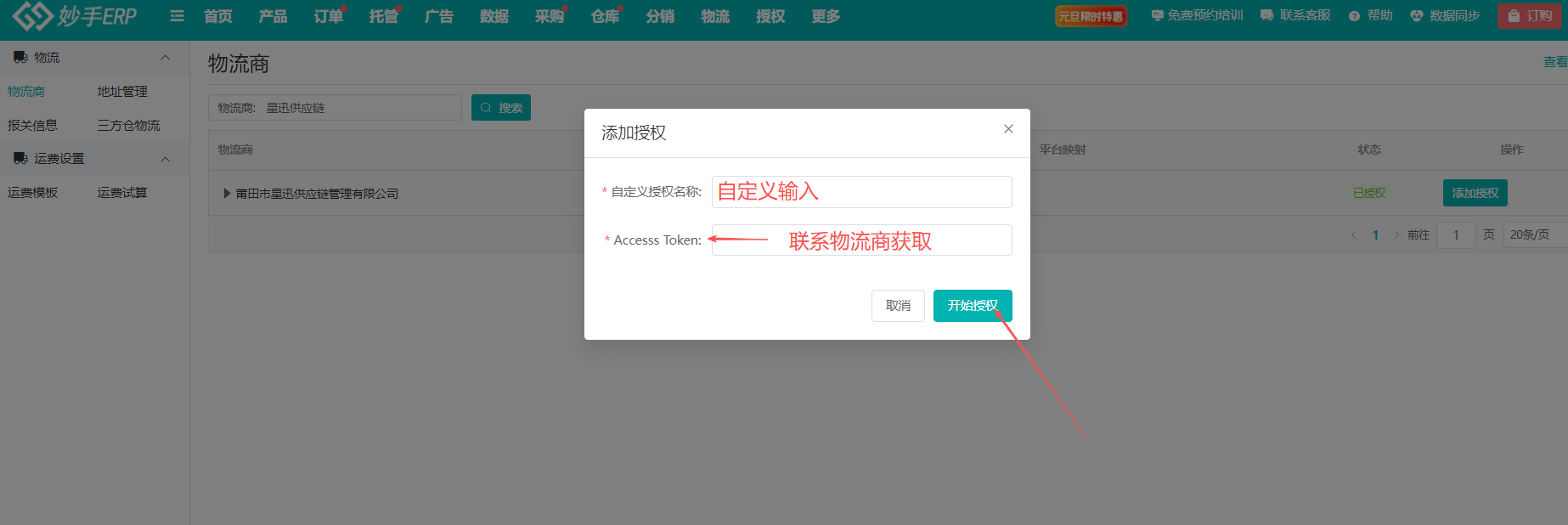Open the 产品 menu

pos(274,16)
